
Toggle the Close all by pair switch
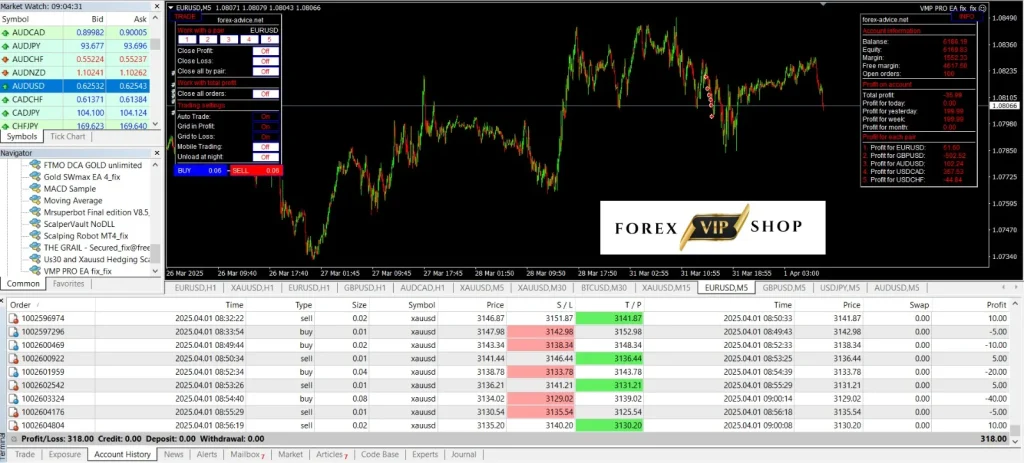pos(265,71)
